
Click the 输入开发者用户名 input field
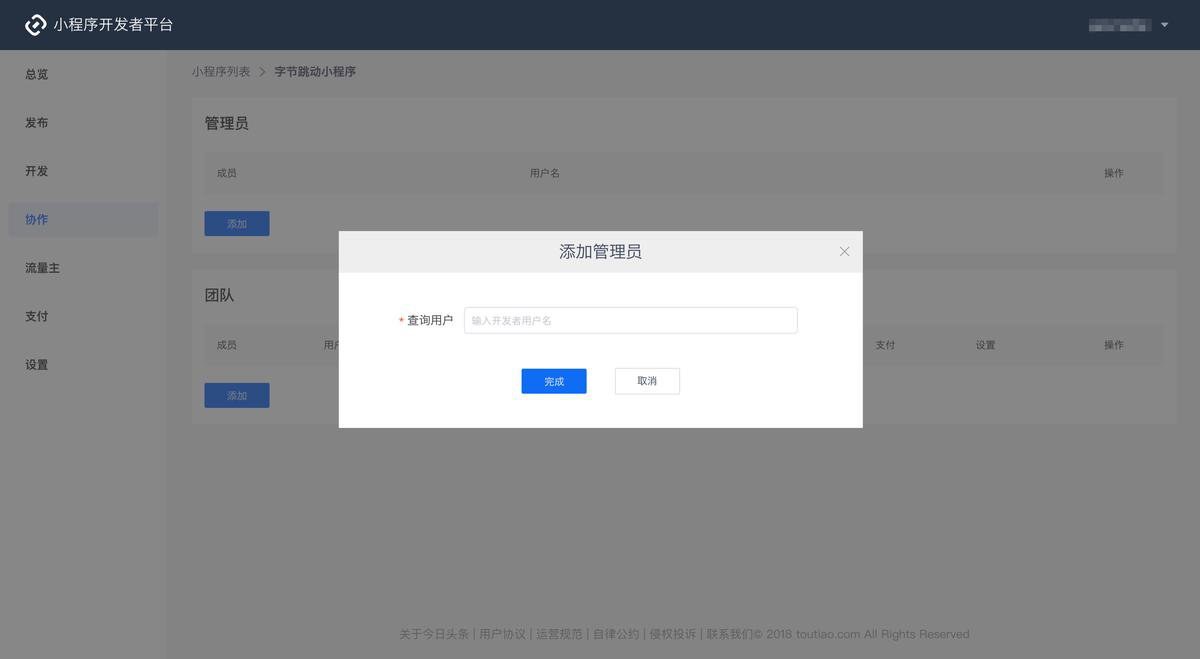point(630,320)
